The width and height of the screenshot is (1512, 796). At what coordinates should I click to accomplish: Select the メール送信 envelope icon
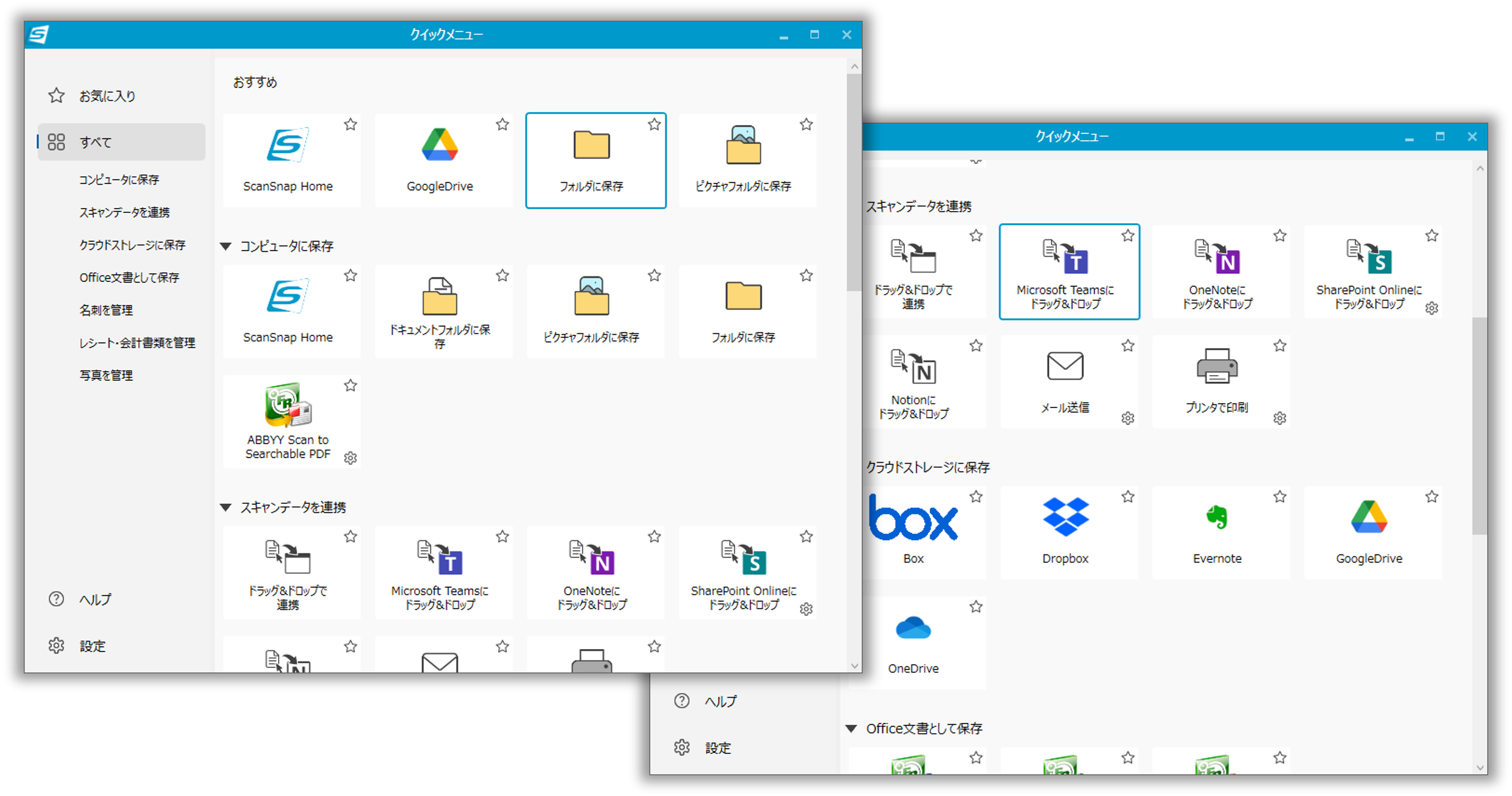(x=1065, y=367)
